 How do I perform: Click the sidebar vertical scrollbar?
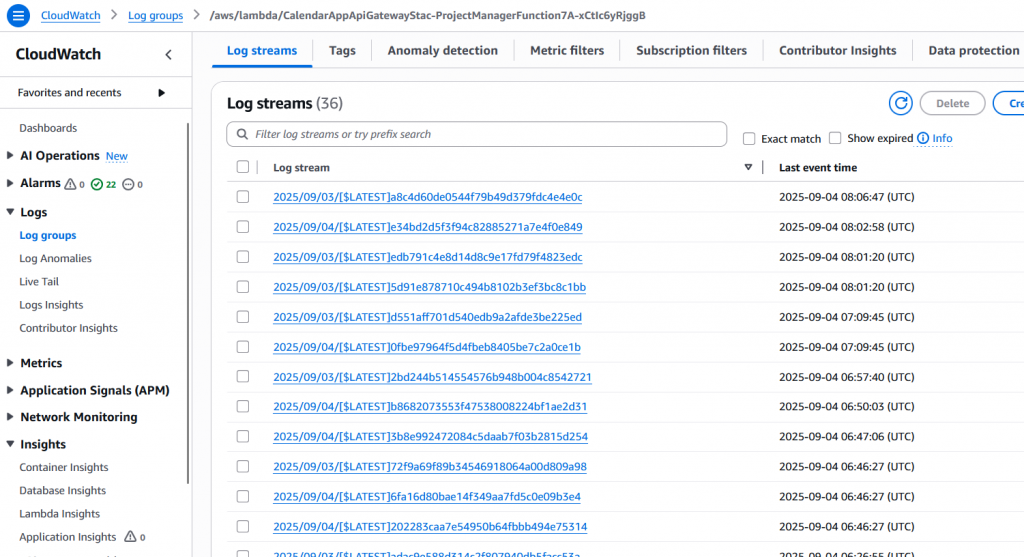(188, 304)
